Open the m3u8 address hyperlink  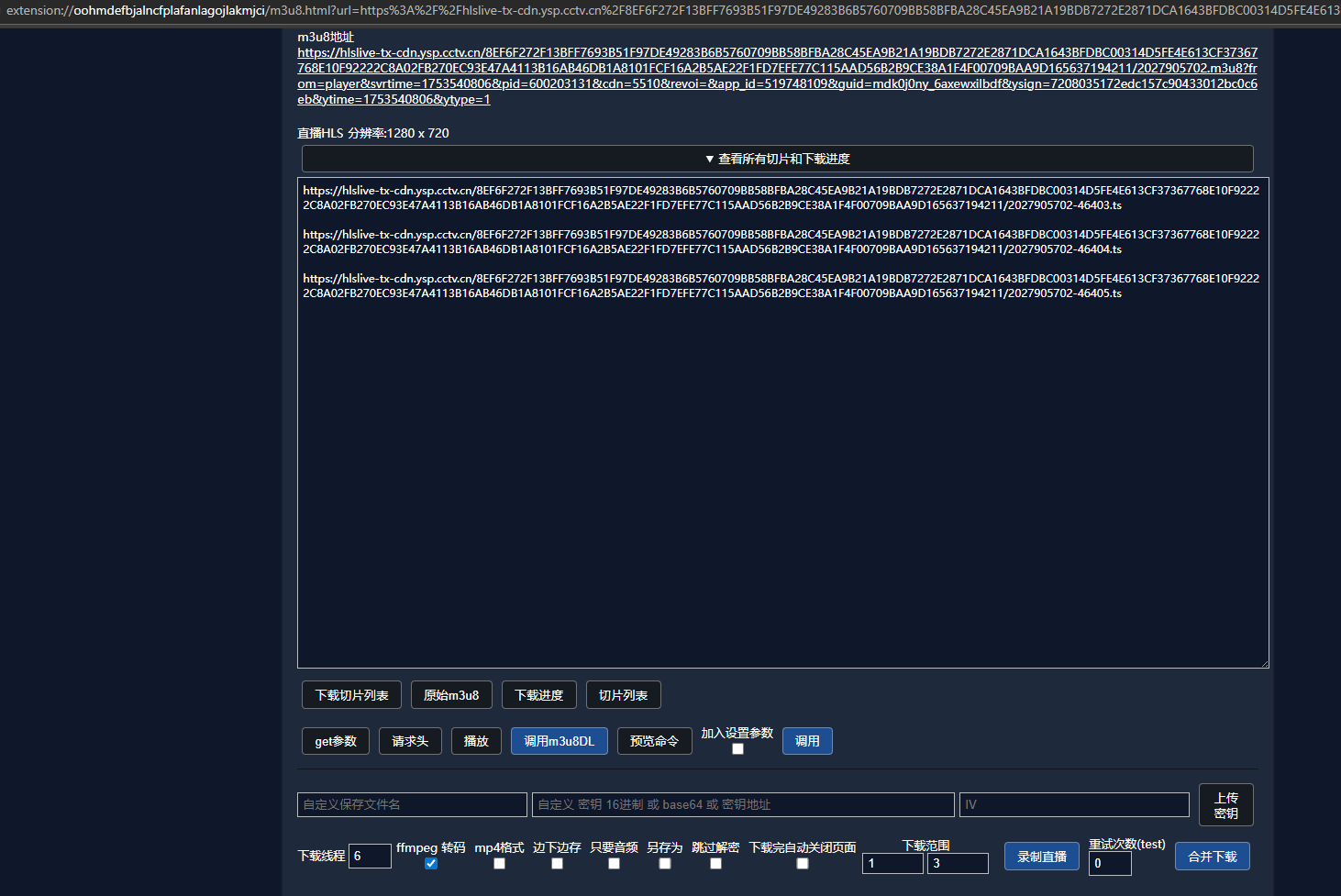776,76
